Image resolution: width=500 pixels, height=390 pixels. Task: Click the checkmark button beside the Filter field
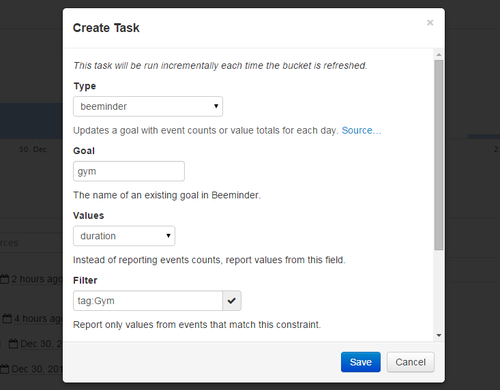click(232, 301)
